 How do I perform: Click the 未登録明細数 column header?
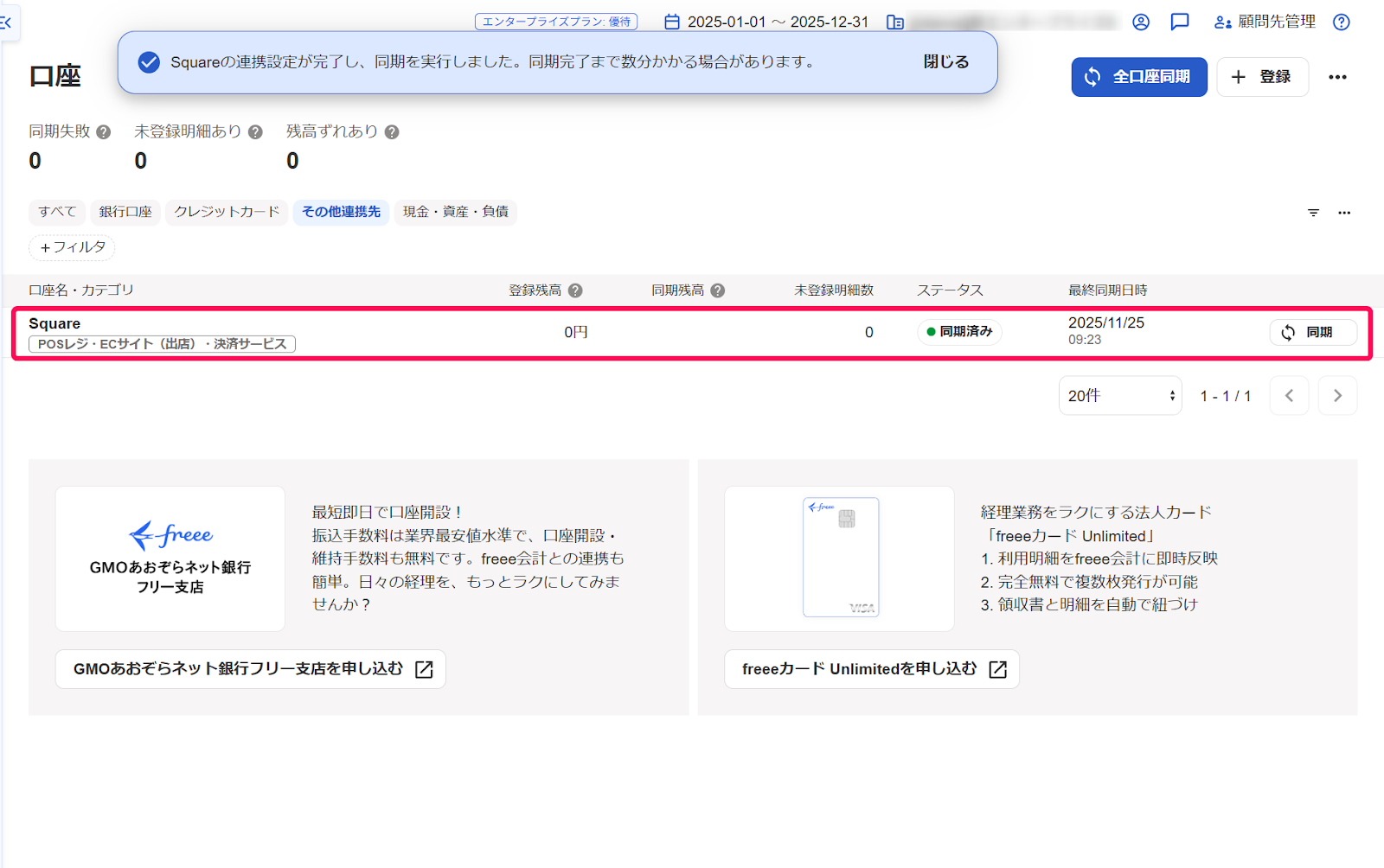[834, 290]
